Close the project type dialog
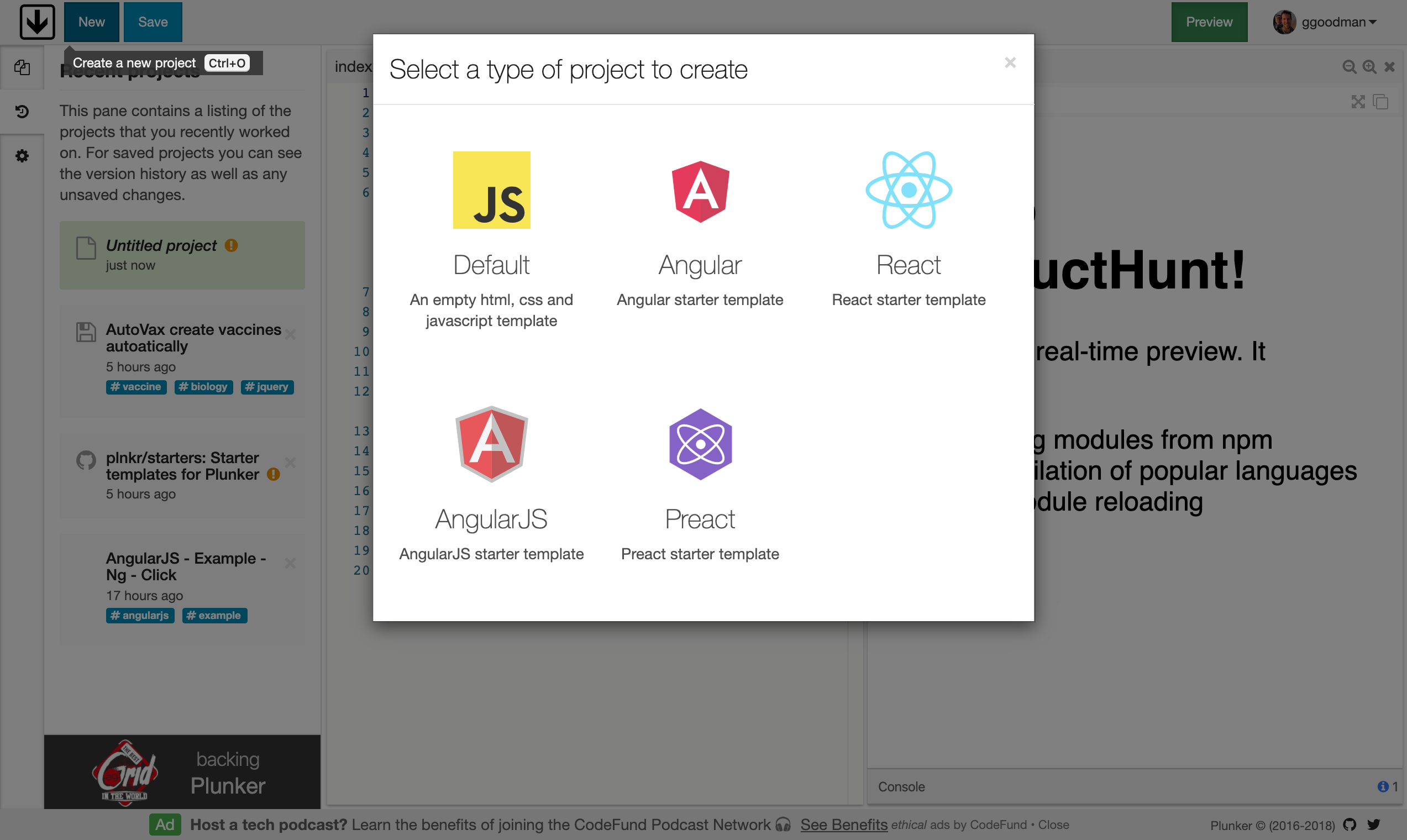 click(1010, 62)
